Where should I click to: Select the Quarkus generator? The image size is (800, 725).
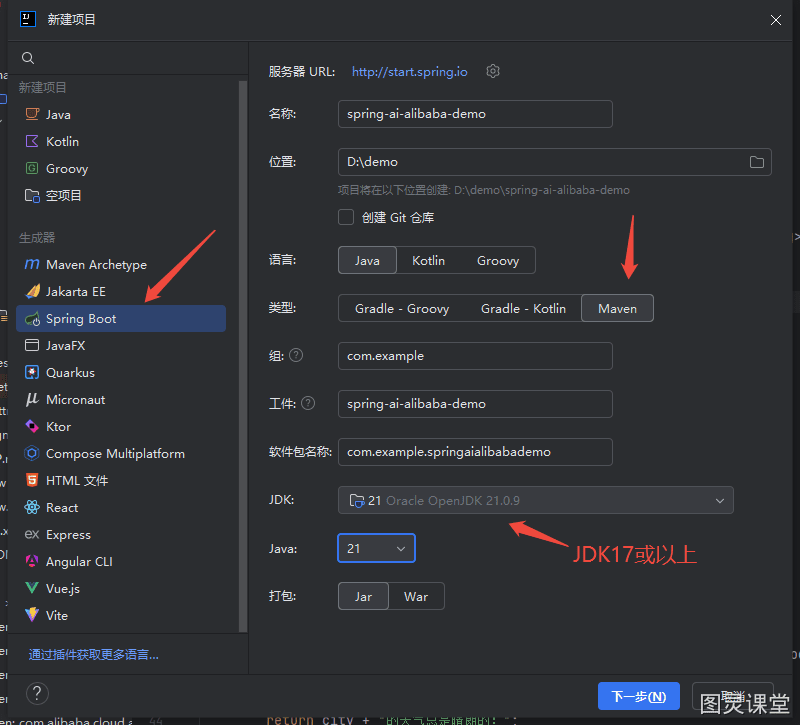click(121, 372)
